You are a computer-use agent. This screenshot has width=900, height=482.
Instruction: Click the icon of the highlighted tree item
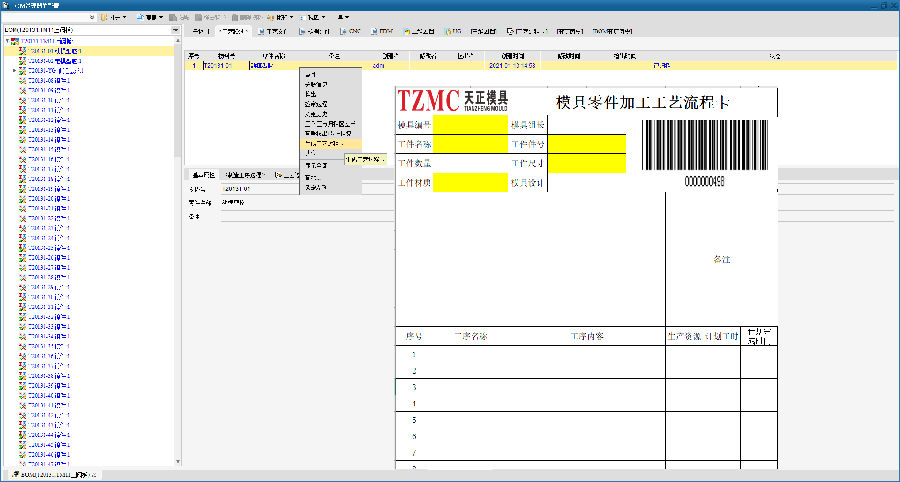click(22, 50)
